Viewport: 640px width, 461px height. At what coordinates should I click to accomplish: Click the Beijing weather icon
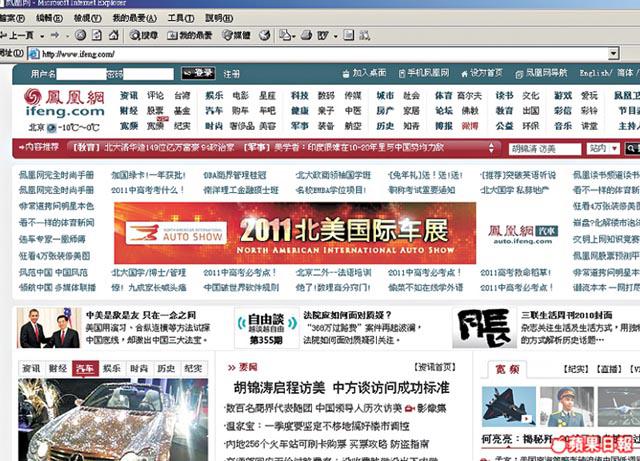click(x=51, y=128)
